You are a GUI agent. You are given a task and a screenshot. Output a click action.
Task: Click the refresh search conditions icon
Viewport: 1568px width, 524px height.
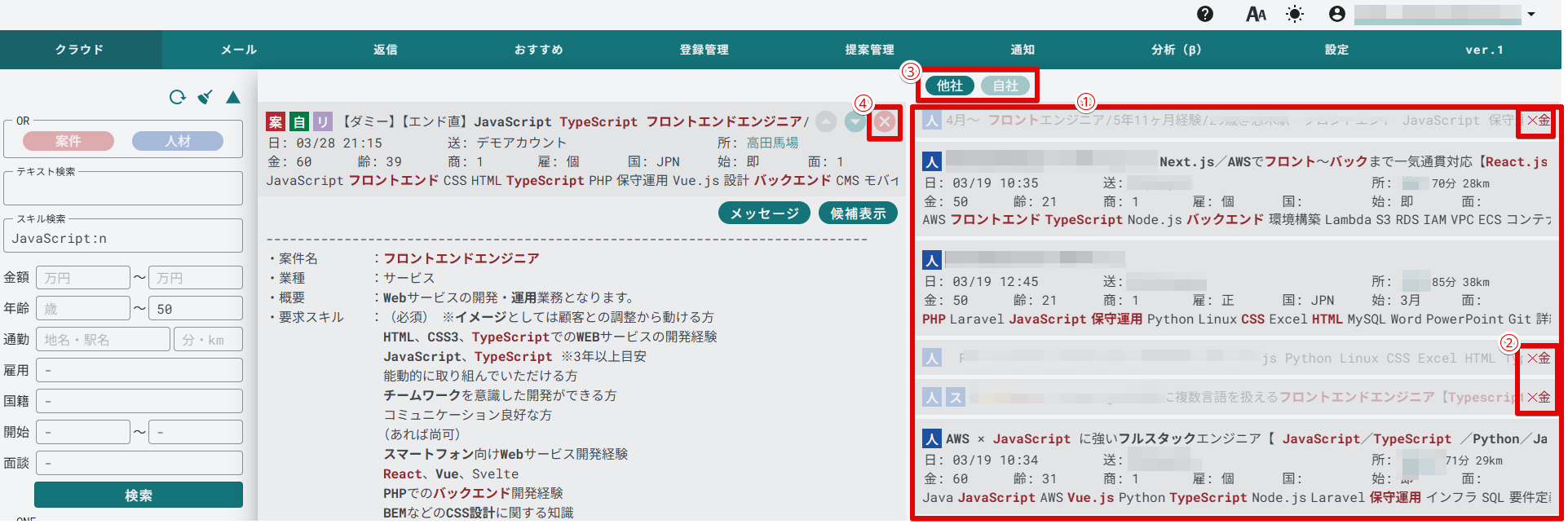(177, 98)
